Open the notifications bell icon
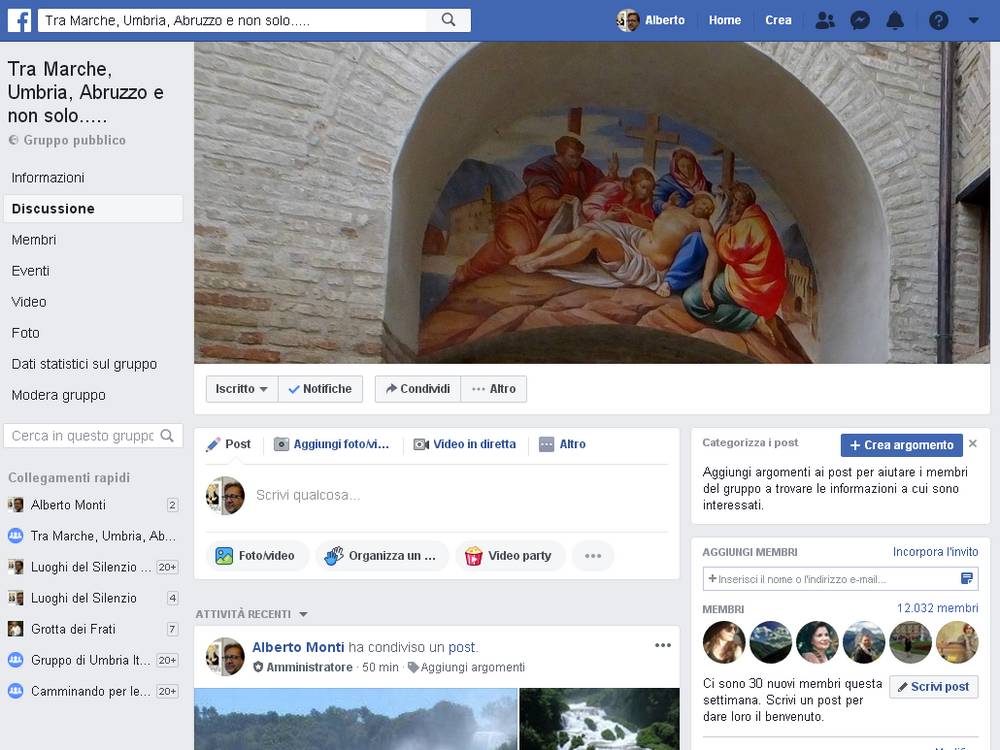Screen dimensions: 1000x750 click(895, 20)
